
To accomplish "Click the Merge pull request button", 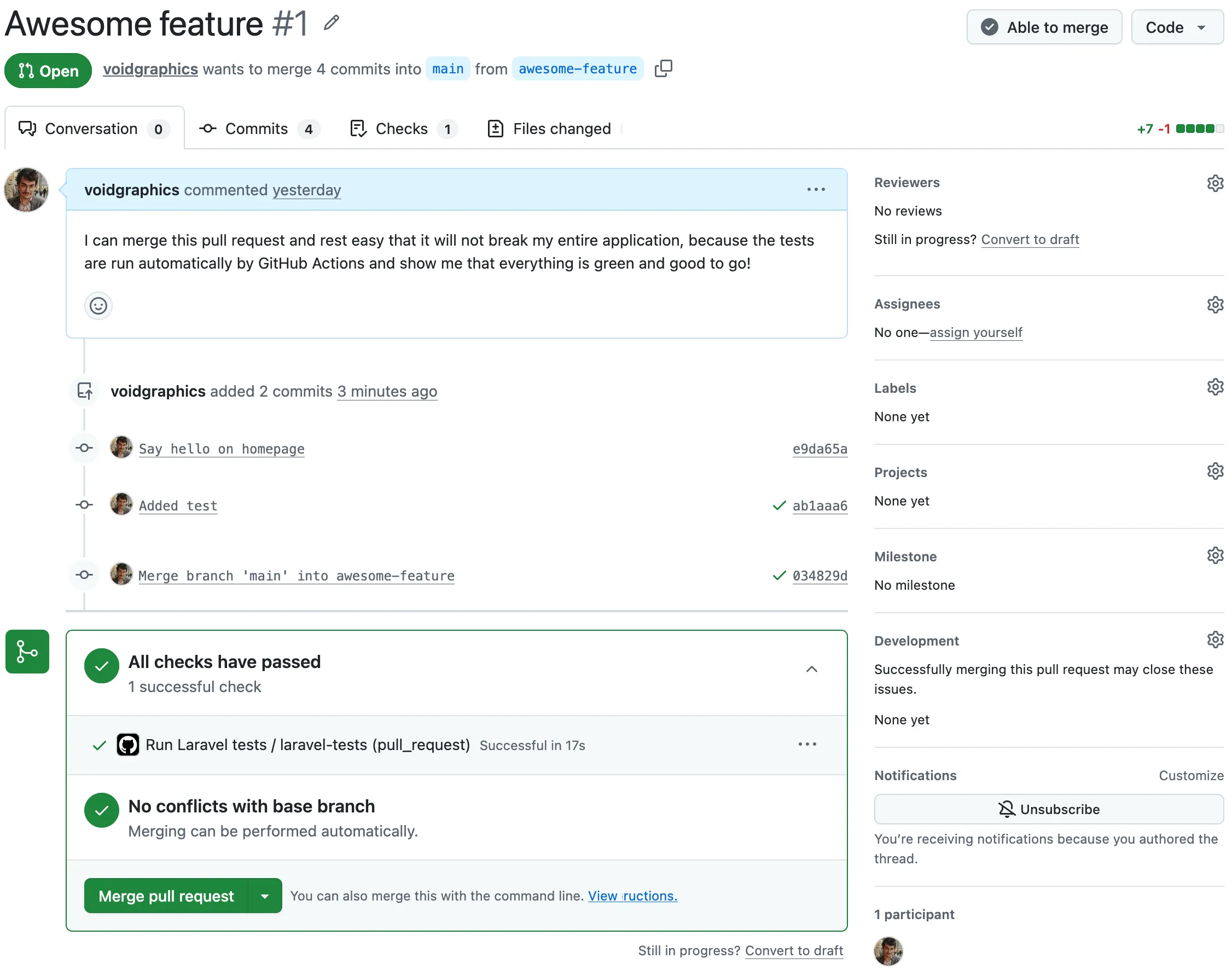I will click(166, 896).
